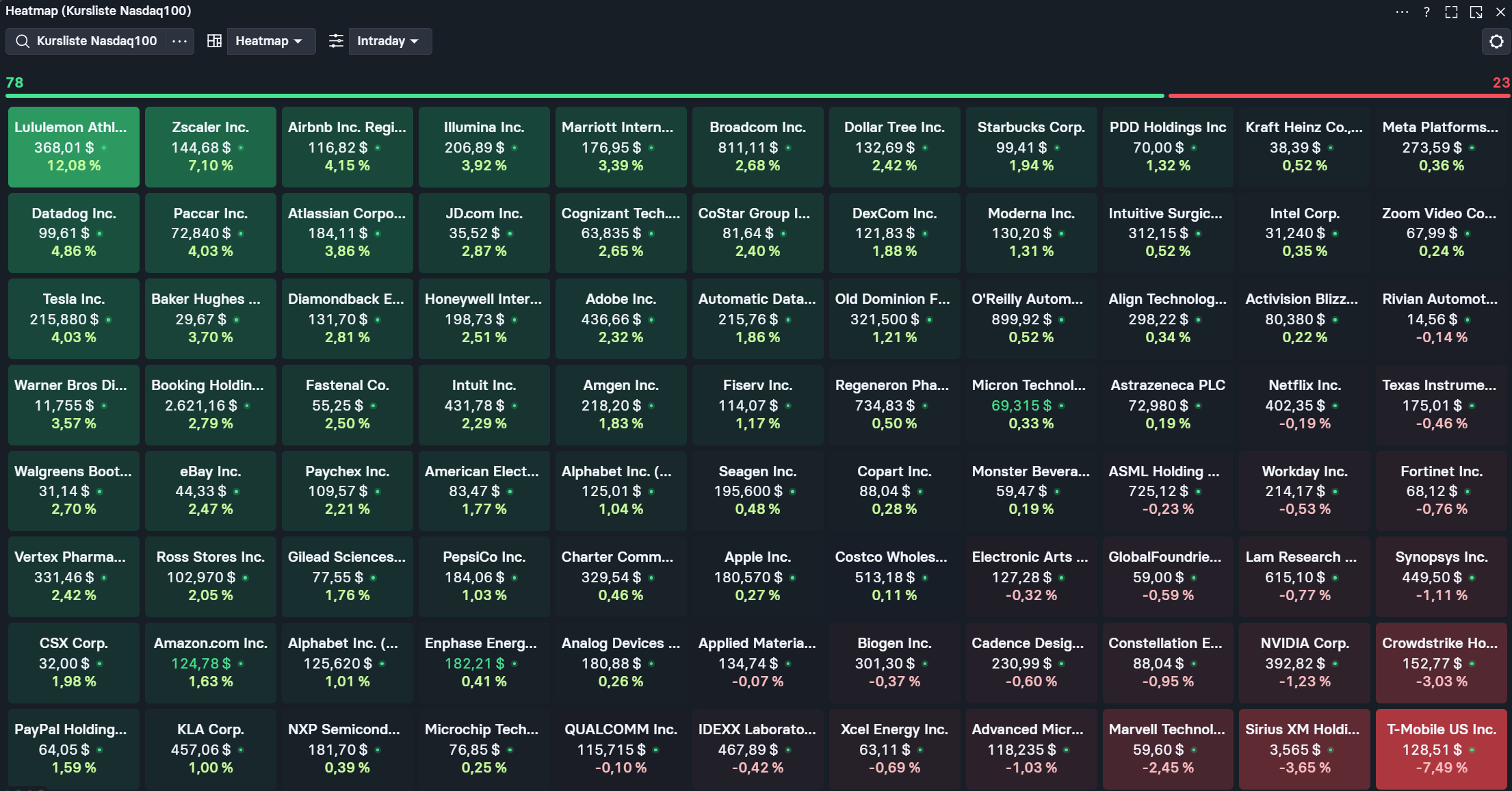Viewport: 1512px width, 791px height.
Task: Click the Walgreens Boots tile
Action: [x=74, y=491]
